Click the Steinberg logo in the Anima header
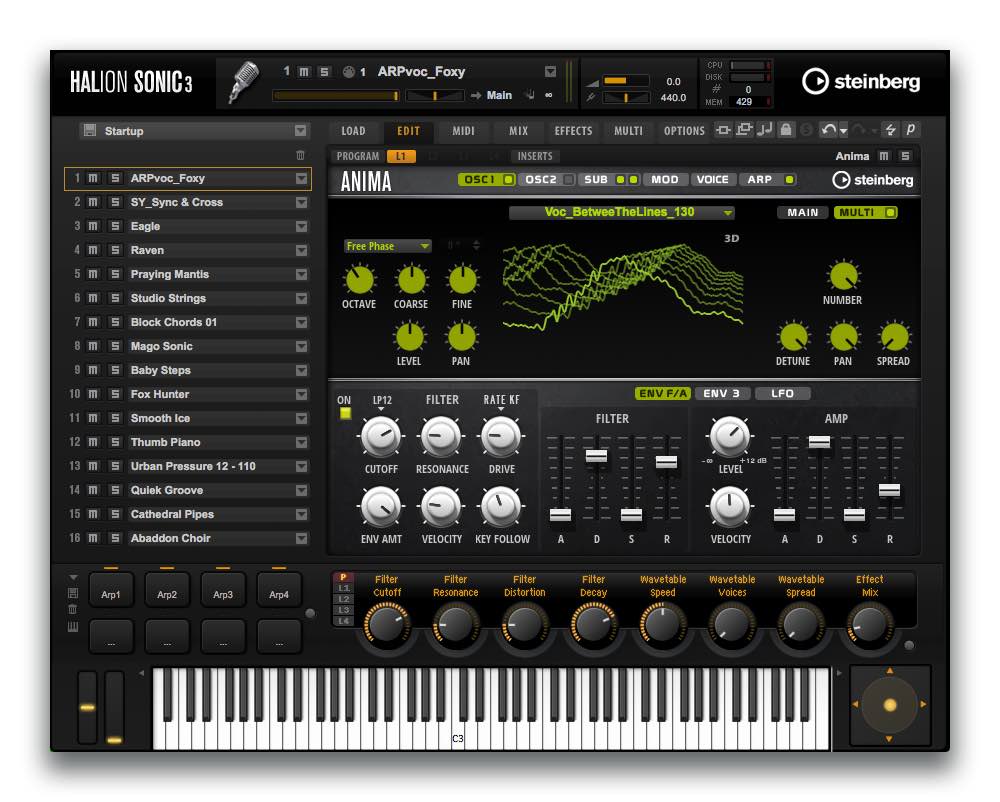The width and height of the screenshot is (1000, 802). click(x=872, y=180)
